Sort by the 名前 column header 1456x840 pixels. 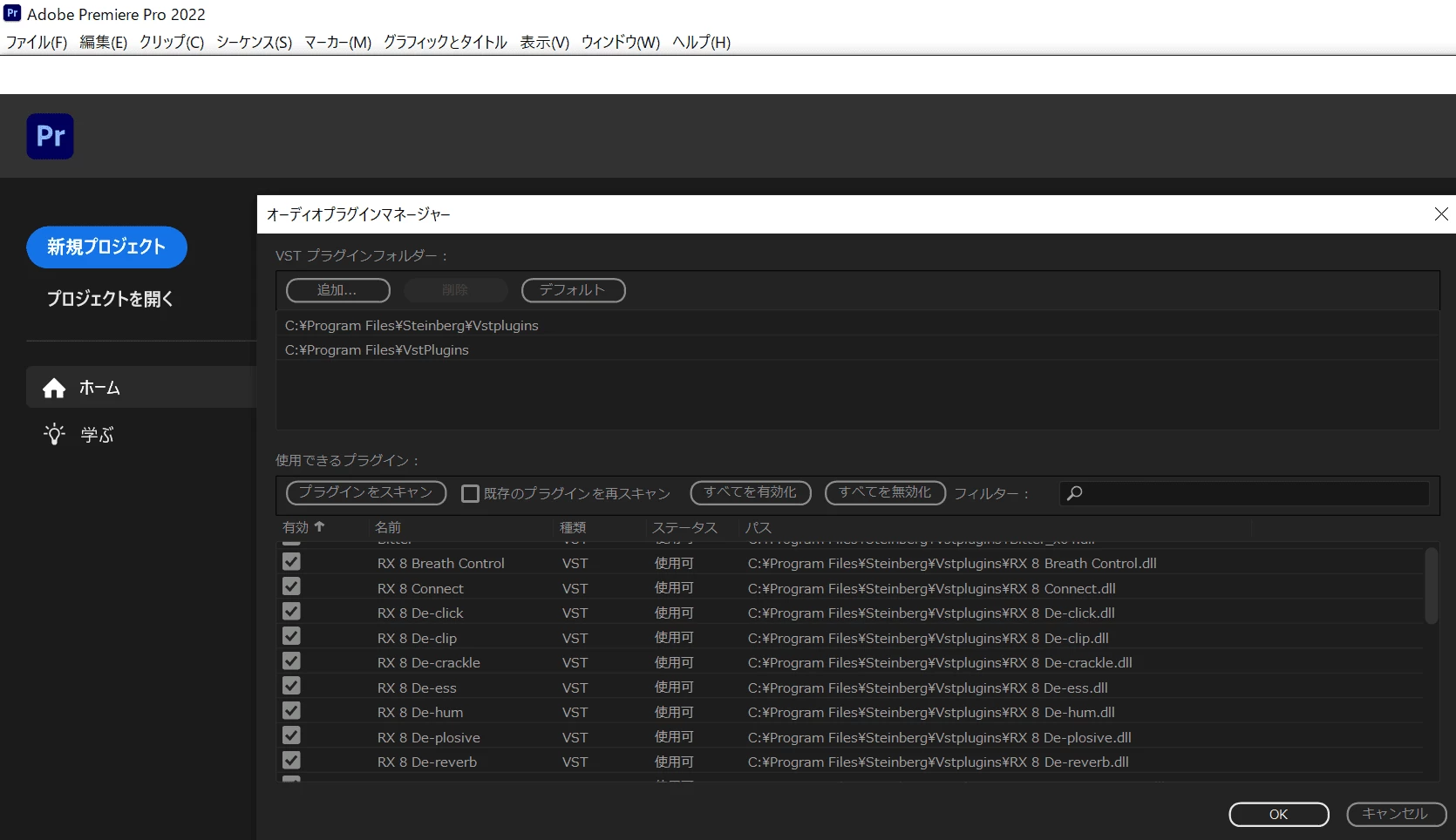click(388, 527)
